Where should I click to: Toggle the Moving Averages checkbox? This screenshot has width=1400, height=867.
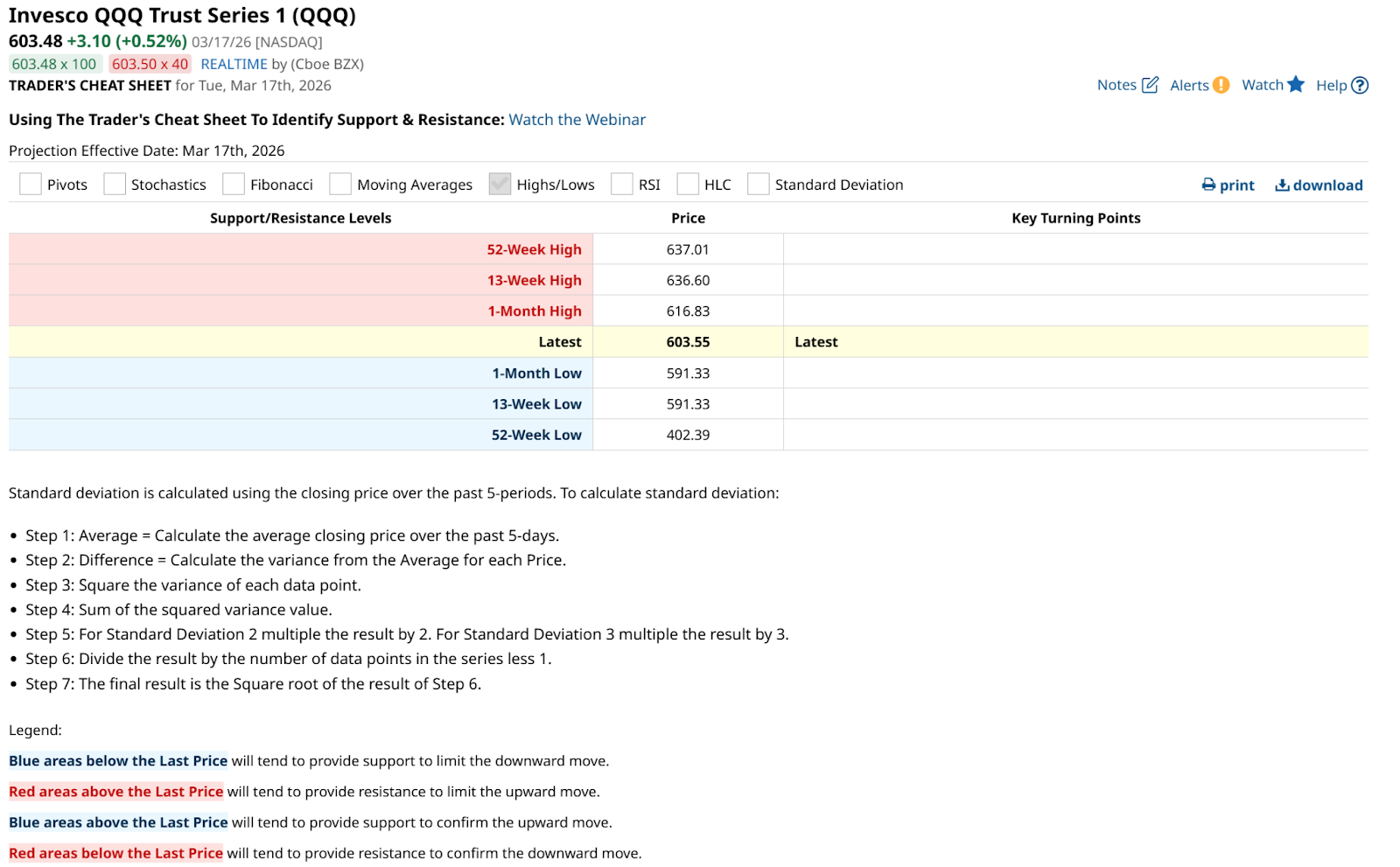(340, 184)
